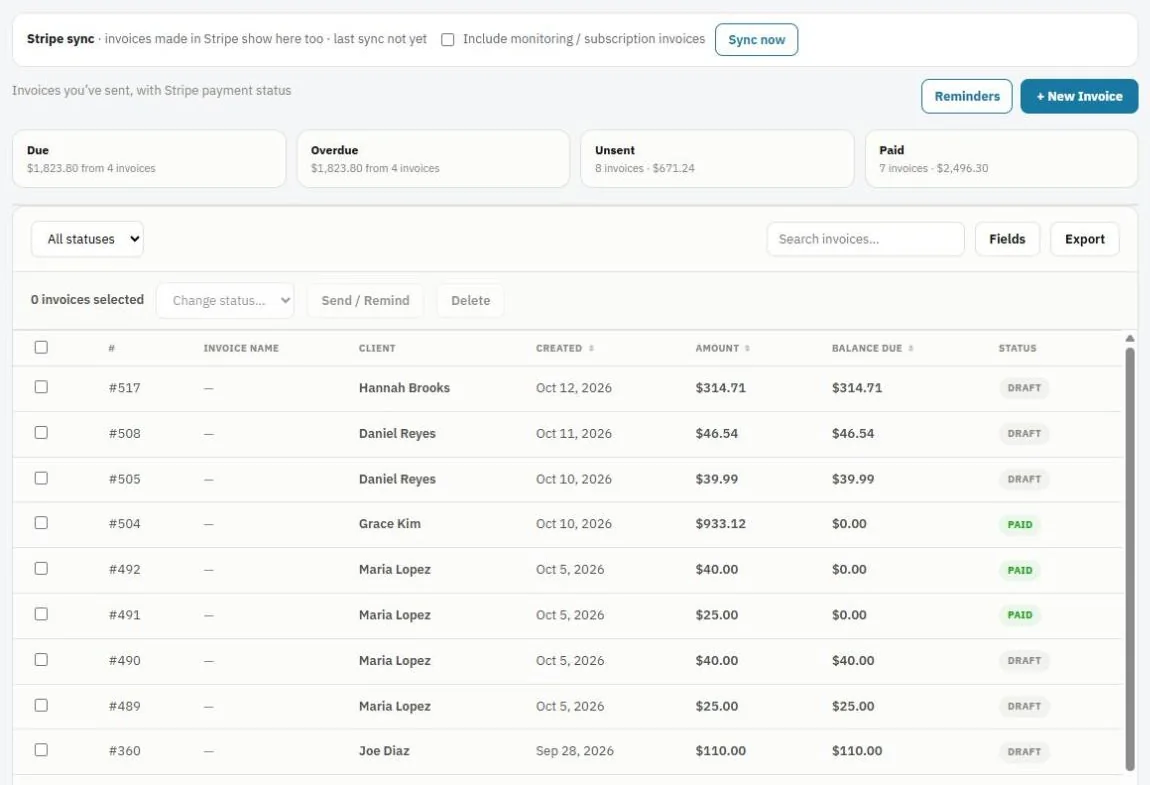Select invoice #492 checkbox
The width and height of the screenshot is (1150, 785).
[41, 569]
